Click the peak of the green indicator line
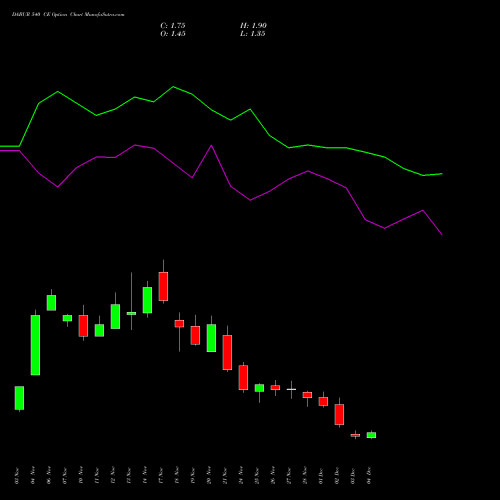 click(x=173, y=87)
